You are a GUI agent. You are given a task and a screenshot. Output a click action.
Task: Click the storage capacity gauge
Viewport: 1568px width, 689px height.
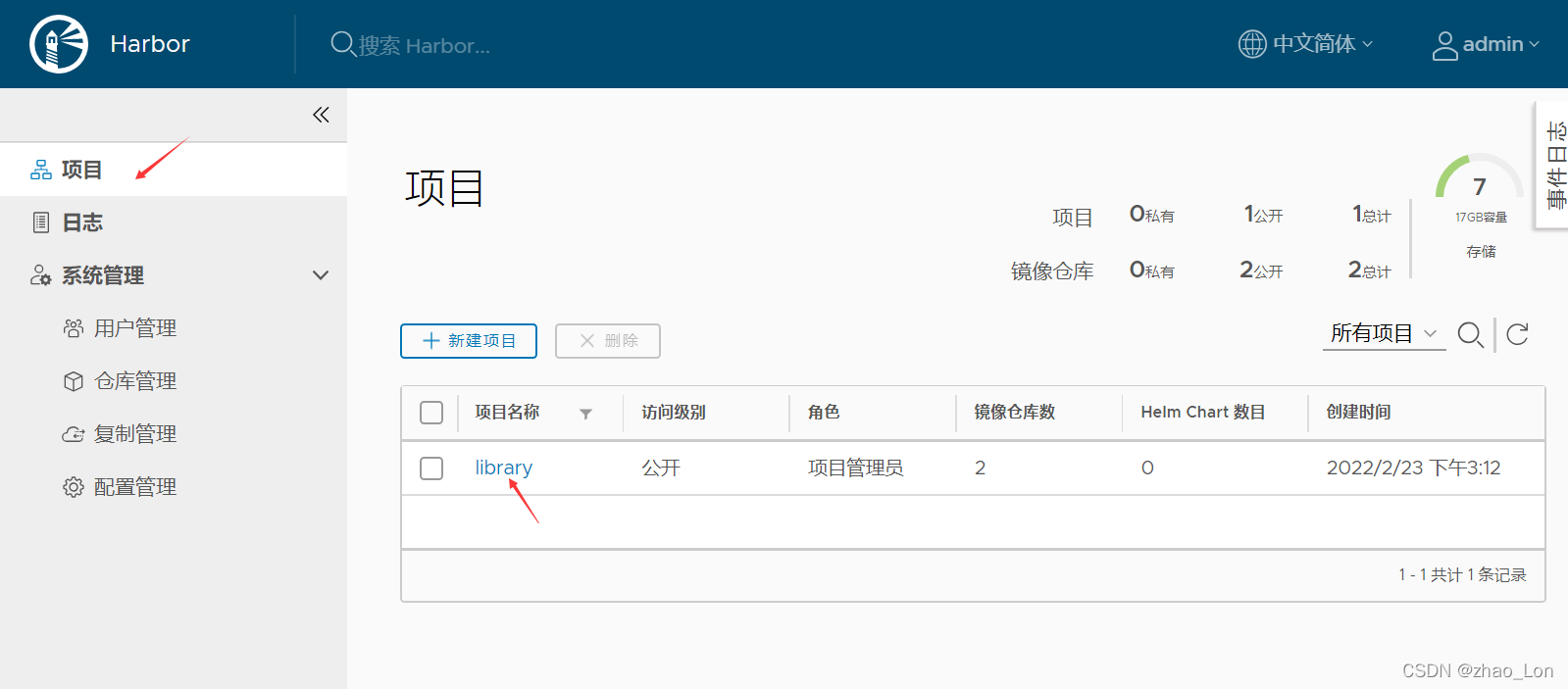tap(1480, 178)
